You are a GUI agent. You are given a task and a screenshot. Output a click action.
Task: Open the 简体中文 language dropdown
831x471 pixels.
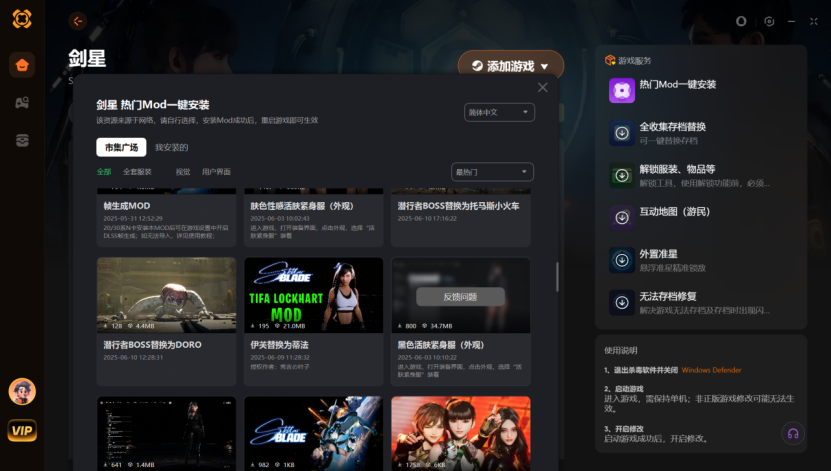coord(499,112)
